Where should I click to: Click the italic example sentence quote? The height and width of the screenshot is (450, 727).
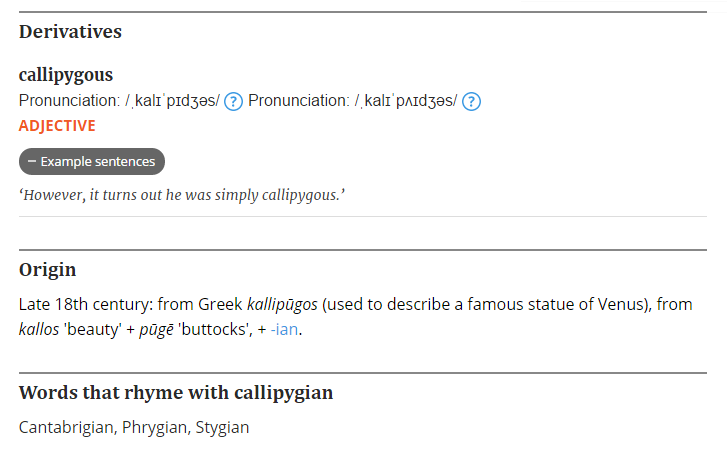click(x=181, y=194)
